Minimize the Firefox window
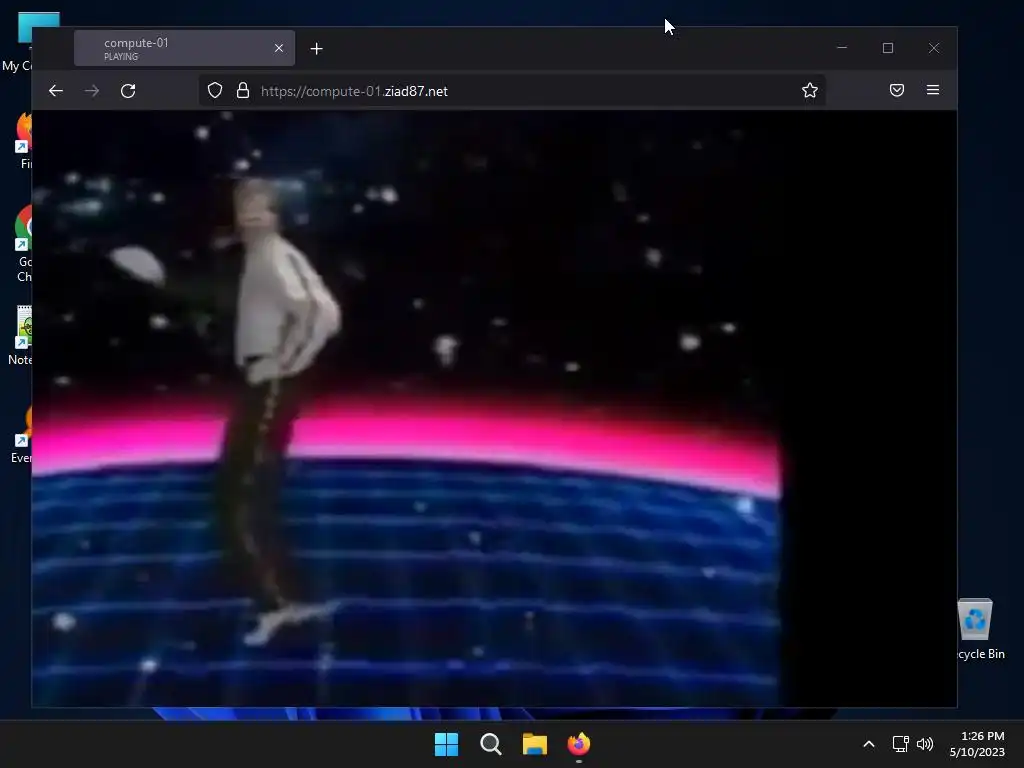1024x768 pixels. click(x=842, y=48)
